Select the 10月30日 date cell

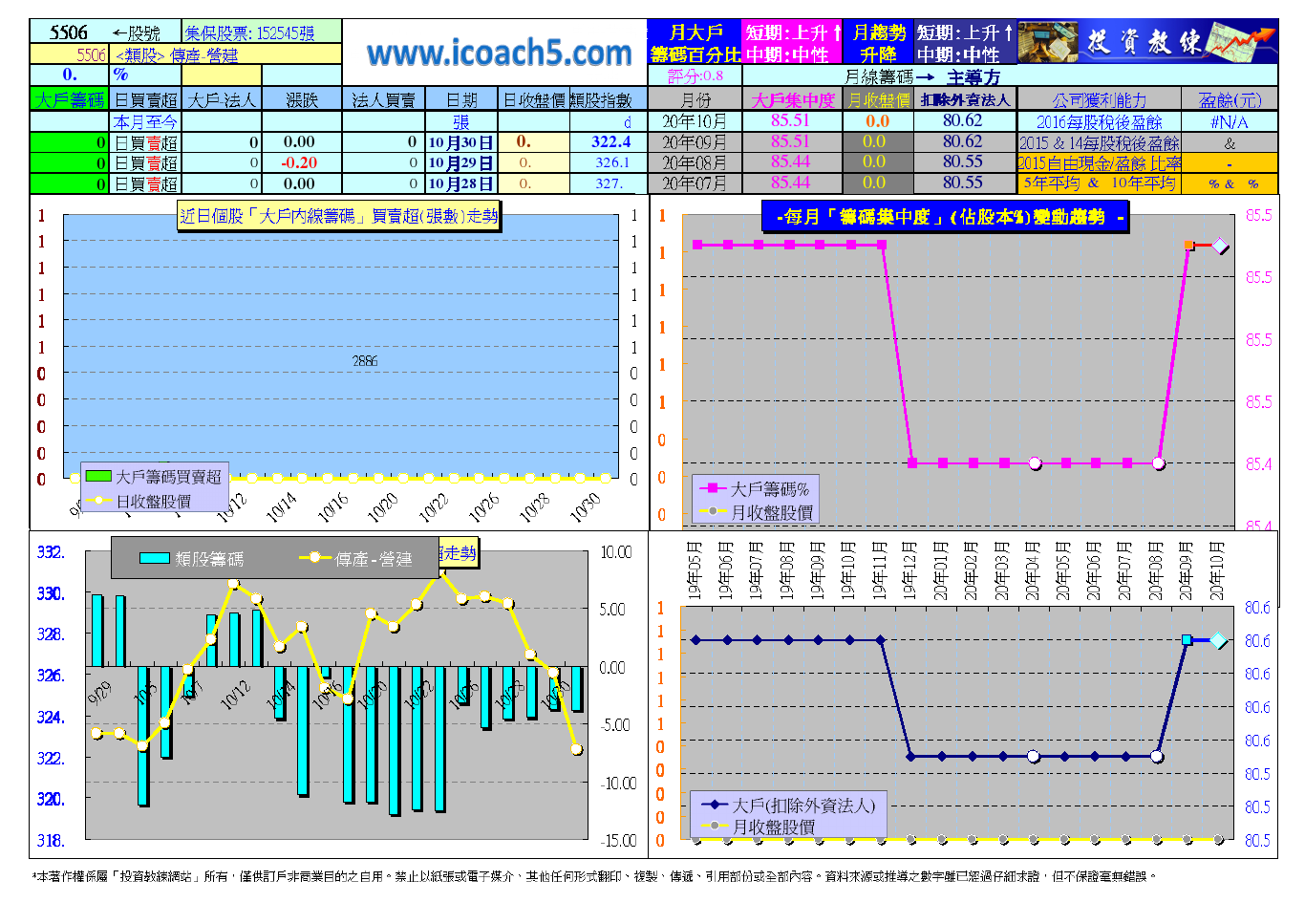tap(460, 142)
